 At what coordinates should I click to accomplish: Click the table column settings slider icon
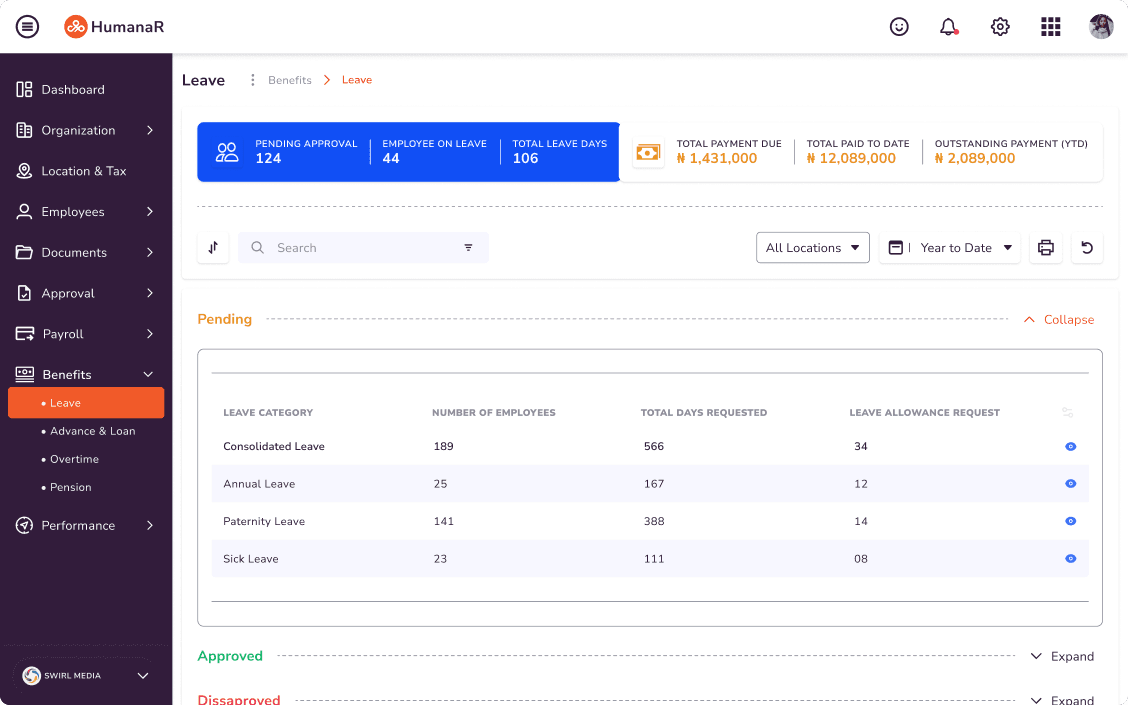[1068, 412]
